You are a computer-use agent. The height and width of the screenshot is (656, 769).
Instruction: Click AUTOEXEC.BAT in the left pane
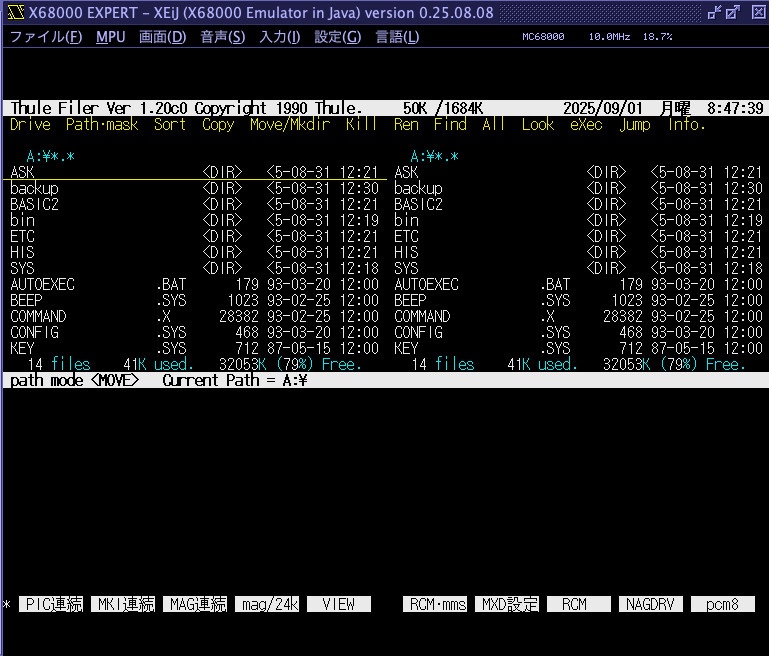coord(42,284)
